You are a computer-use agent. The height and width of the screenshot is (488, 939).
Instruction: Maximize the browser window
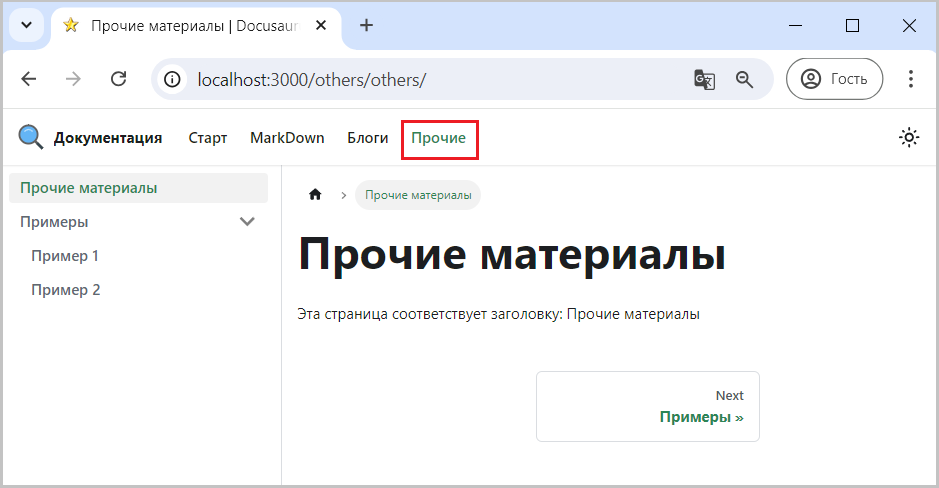(852, 25)
